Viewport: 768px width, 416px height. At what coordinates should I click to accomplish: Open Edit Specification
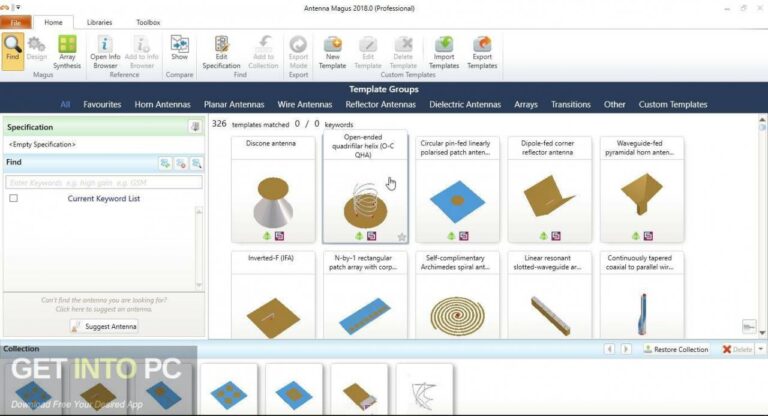[x=221, y=51]
